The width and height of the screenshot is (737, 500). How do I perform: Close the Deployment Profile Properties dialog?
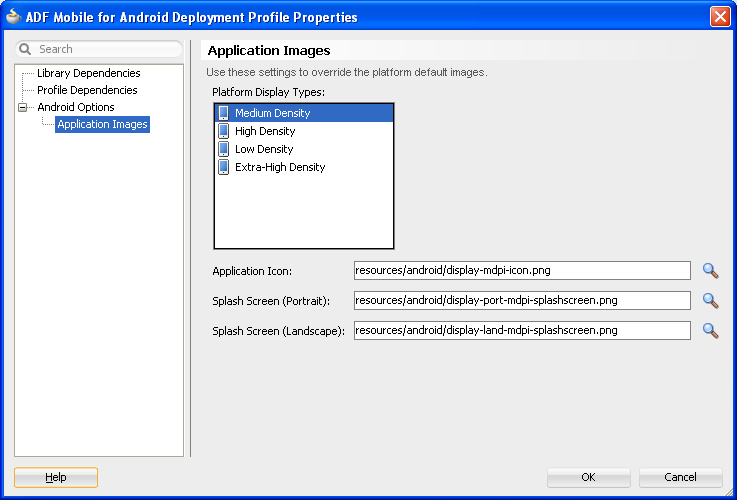pyautogui.click(x=720, y=17)
